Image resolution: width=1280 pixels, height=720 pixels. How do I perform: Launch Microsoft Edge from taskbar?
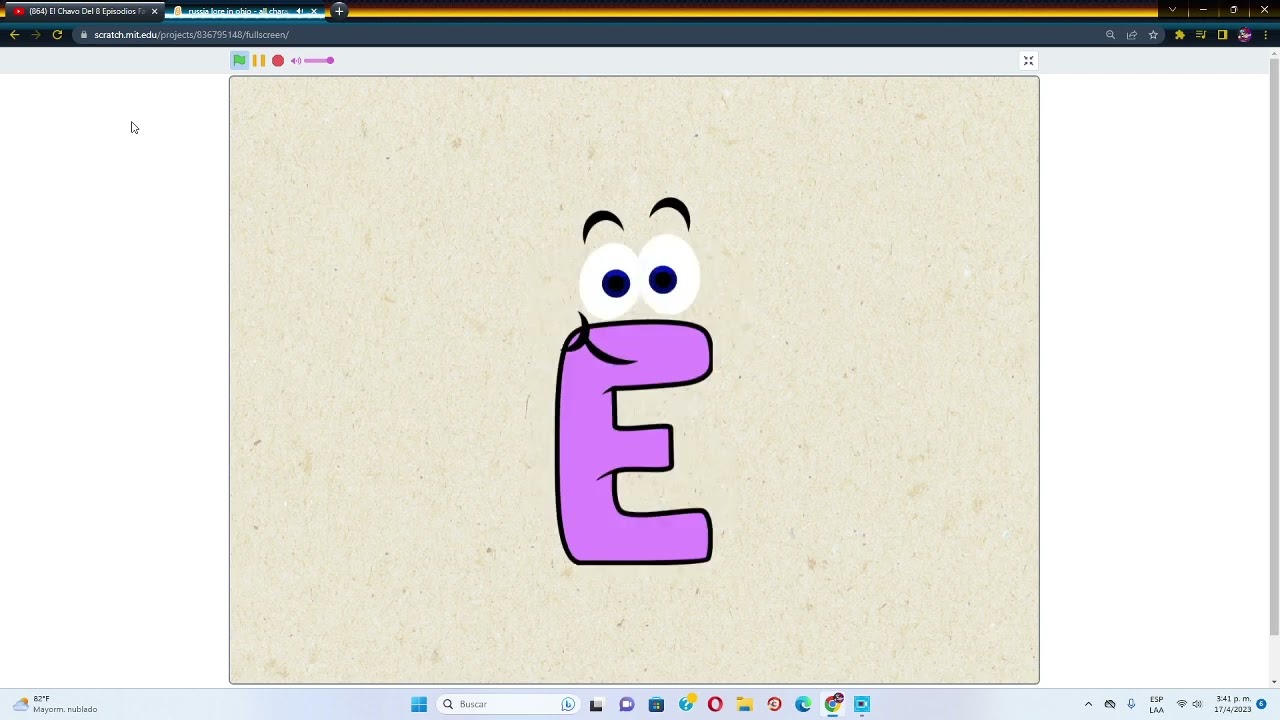pos(803,704)
